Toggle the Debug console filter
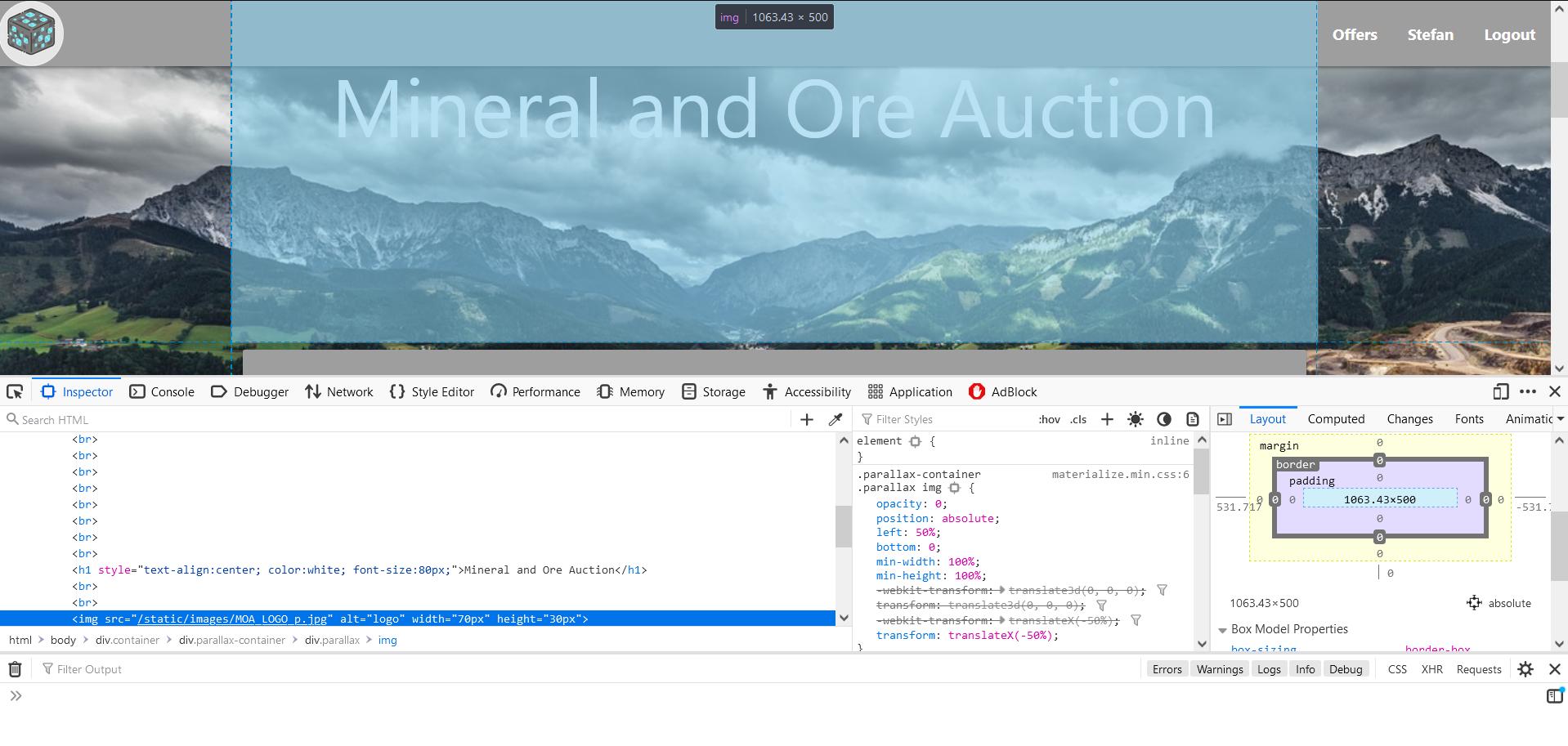 (x=1346, y=669)
